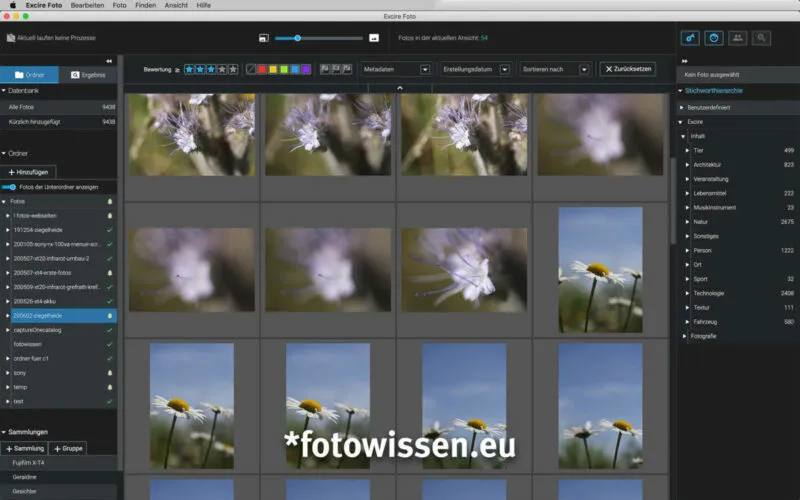
Task: Open the Finden menu
Action: [145, 5]
